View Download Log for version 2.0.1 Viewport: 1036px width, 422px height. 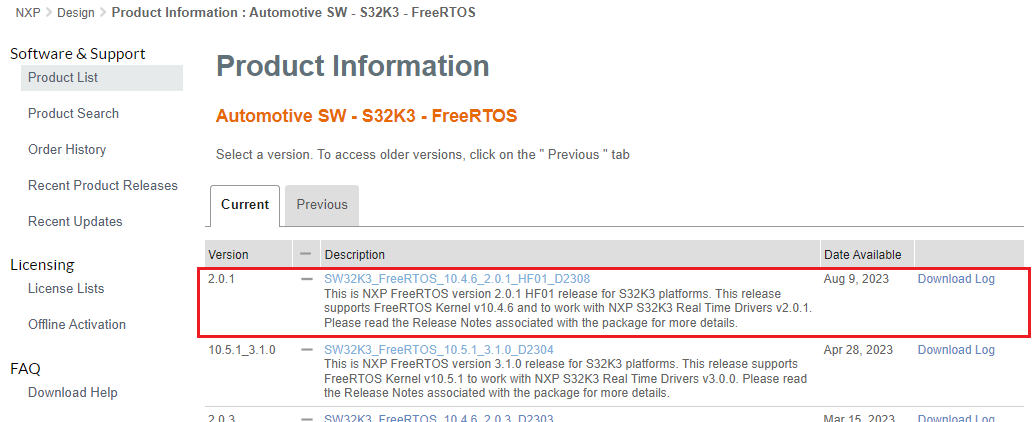point(956,279)
